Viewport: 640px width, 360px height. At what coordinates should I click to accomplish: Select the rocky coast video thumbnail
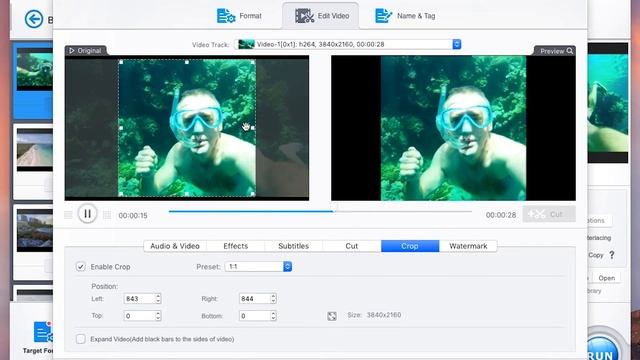(35, 230)
